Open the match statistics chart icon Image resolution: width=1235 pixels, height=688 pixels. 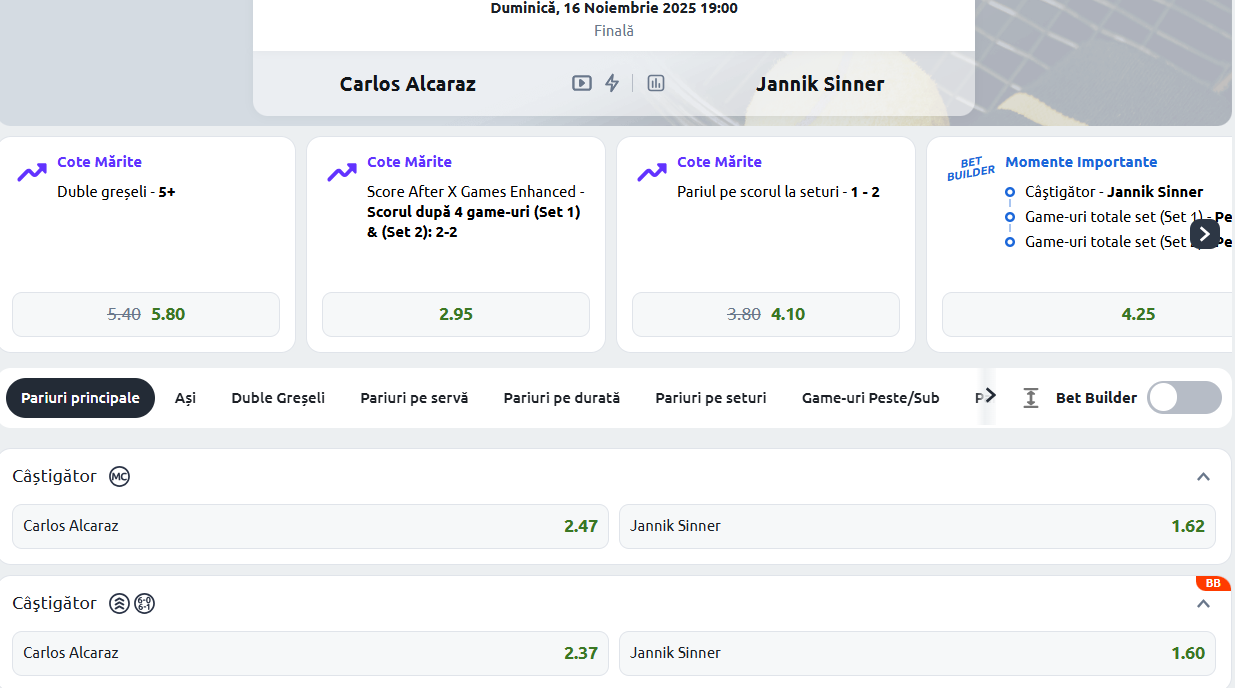click(656, 83)
